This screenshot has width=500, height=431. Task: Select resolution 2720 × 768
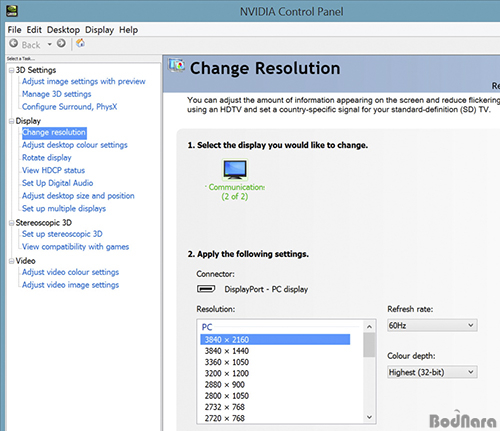225,418
